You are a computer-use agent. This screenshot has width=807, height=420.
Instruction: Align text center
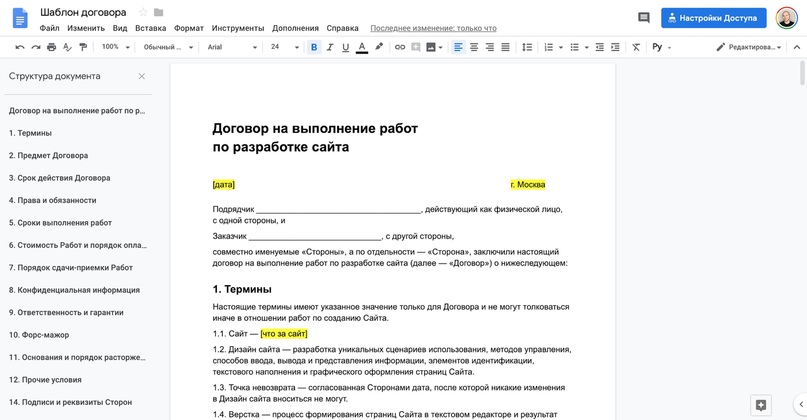coord(474,47)
